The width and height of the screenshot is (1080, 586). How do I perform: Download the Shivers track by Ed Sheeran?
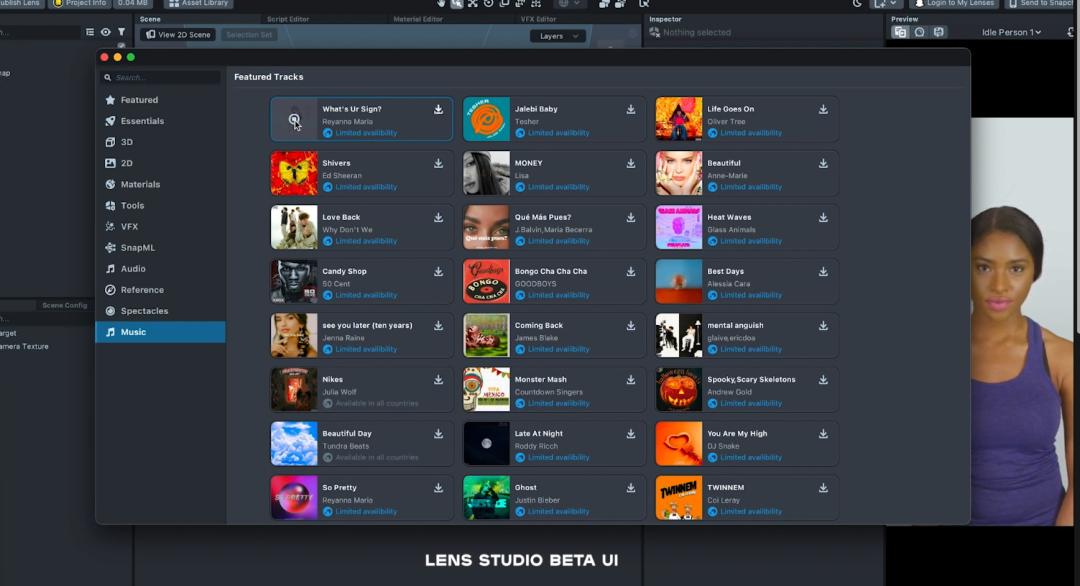[438, 163]
